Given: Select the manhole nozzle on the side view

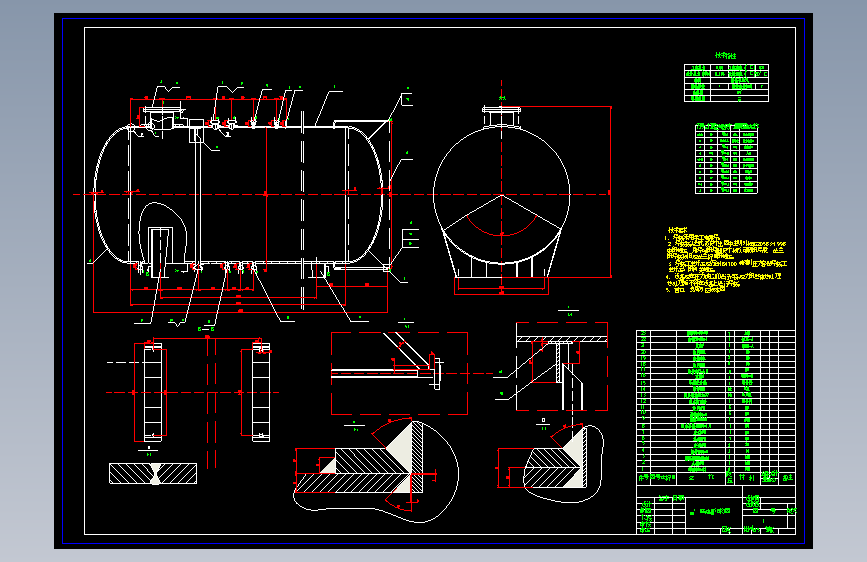Looking at the screenshot, I should [163, 119].
